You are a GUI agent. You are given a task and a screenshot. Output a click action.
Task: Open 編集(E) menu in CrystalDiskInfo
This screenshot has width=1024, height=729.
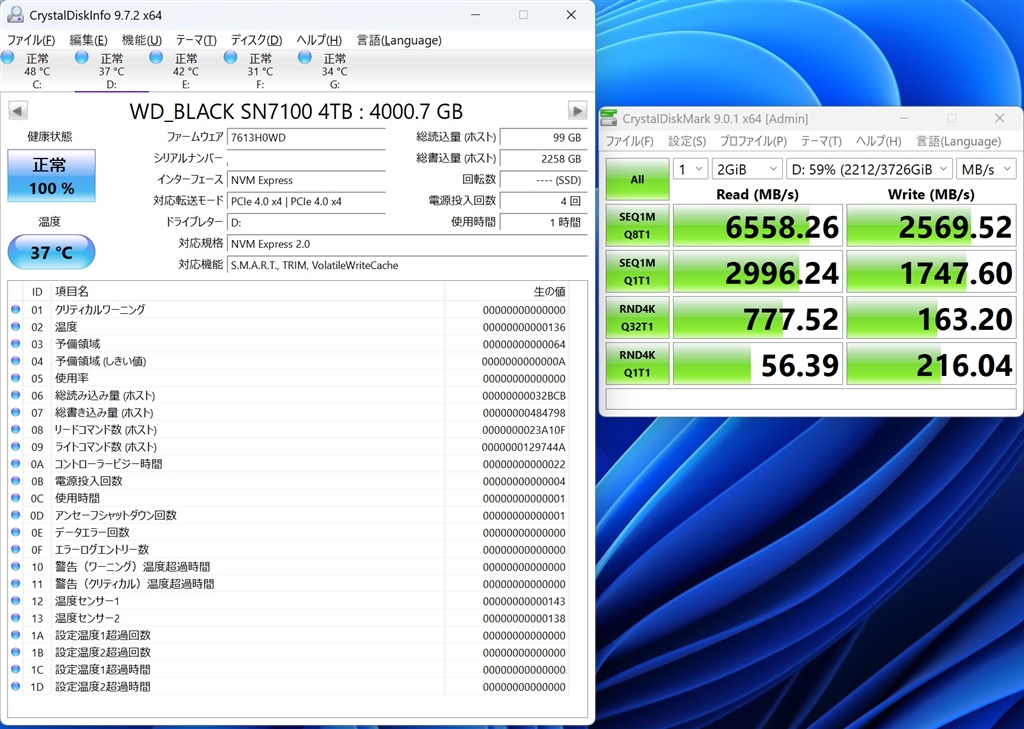(89, 40)
